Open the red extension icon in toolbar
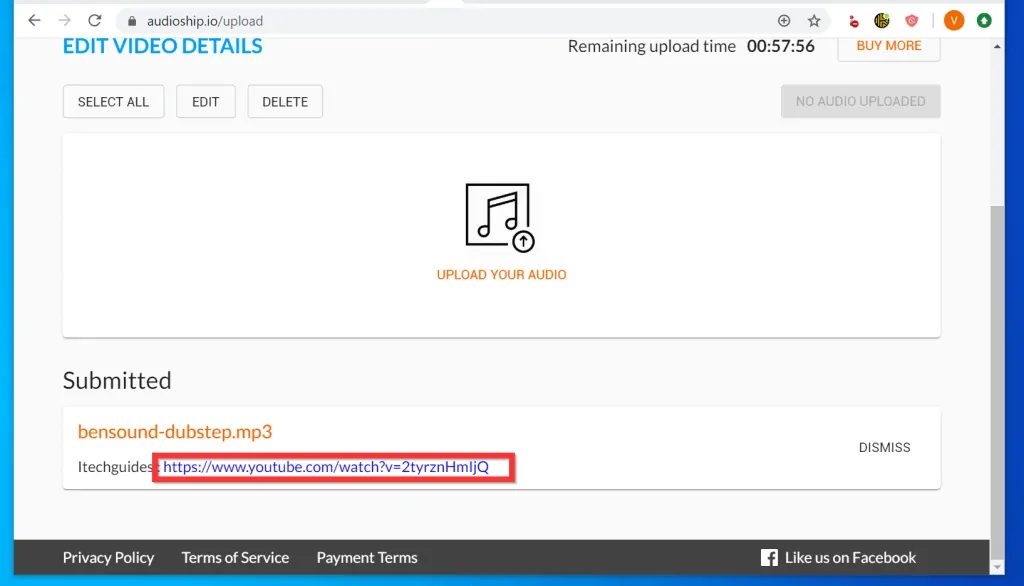1024x586 pixels. pos(854,22)
